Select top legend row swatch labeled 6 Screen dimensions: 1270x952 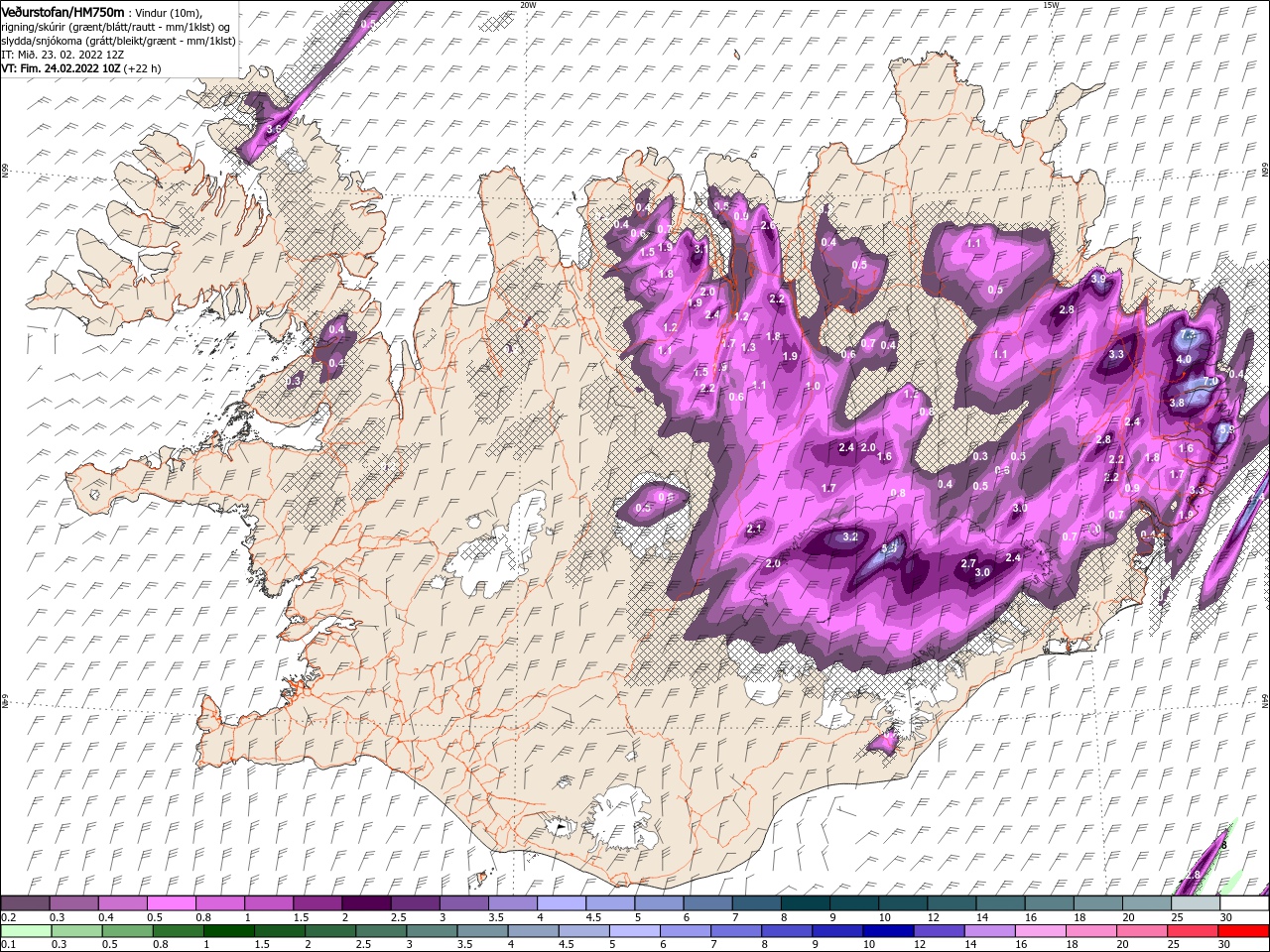pos(708,903)
